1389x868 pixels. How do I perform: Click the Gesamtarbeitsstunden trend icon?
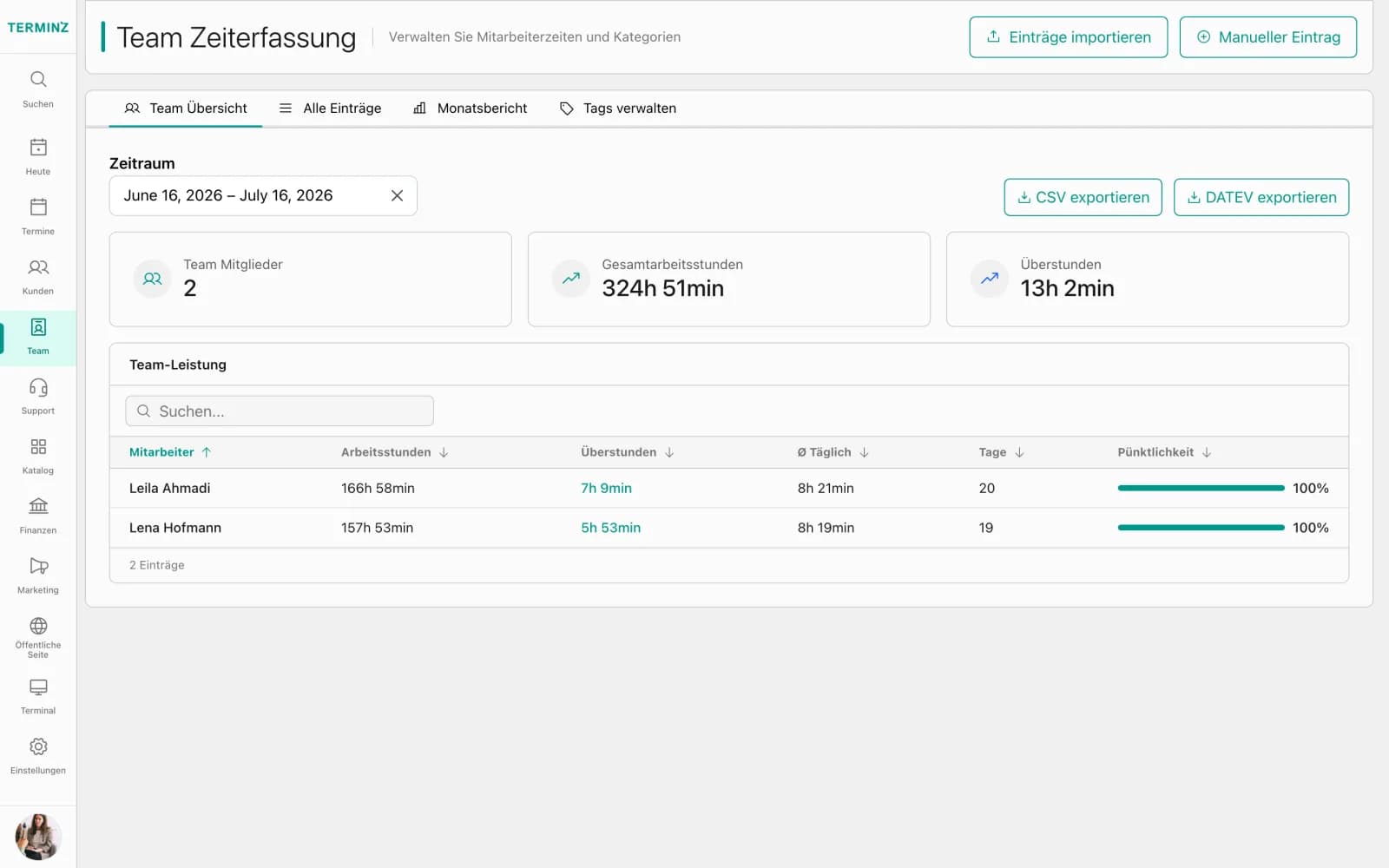(x=571, y=279)
